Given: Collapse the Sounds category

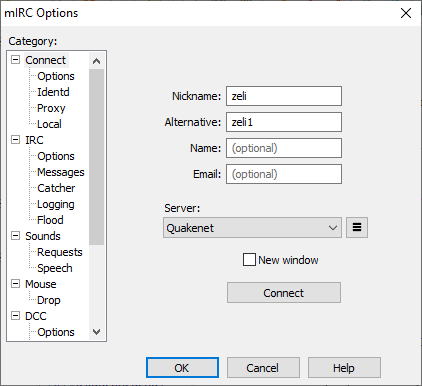Looking at the screenshot, I should 15,236.
